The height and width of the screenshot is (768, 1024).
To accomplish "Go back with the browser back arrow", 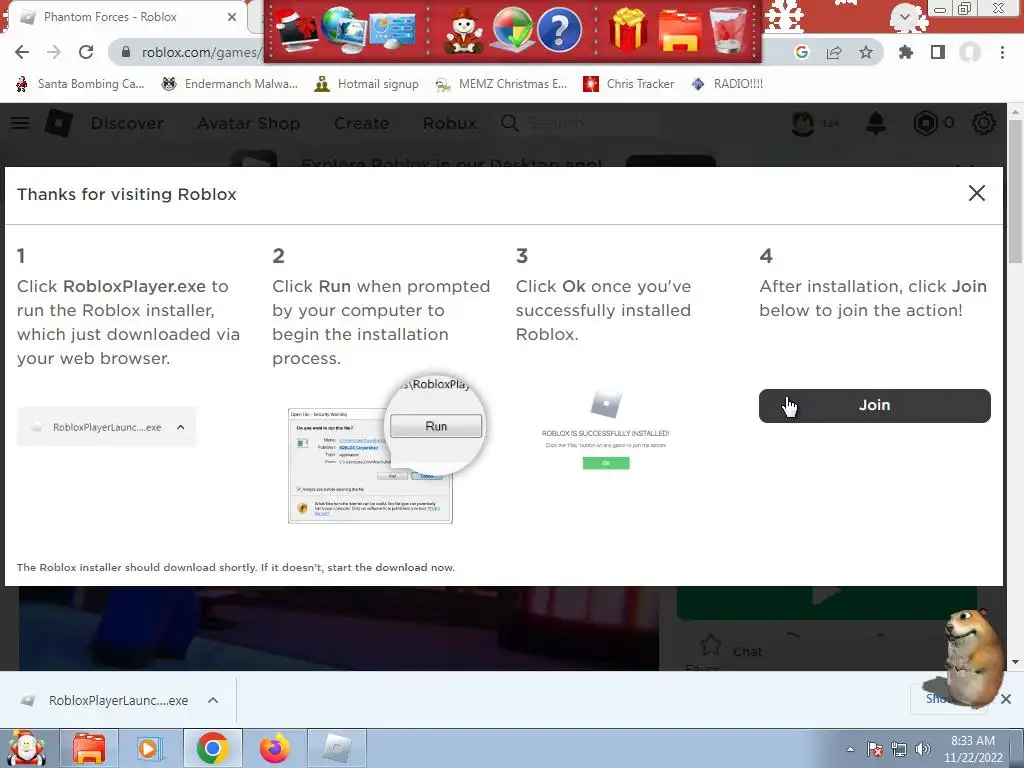I will tap(22, 52).
